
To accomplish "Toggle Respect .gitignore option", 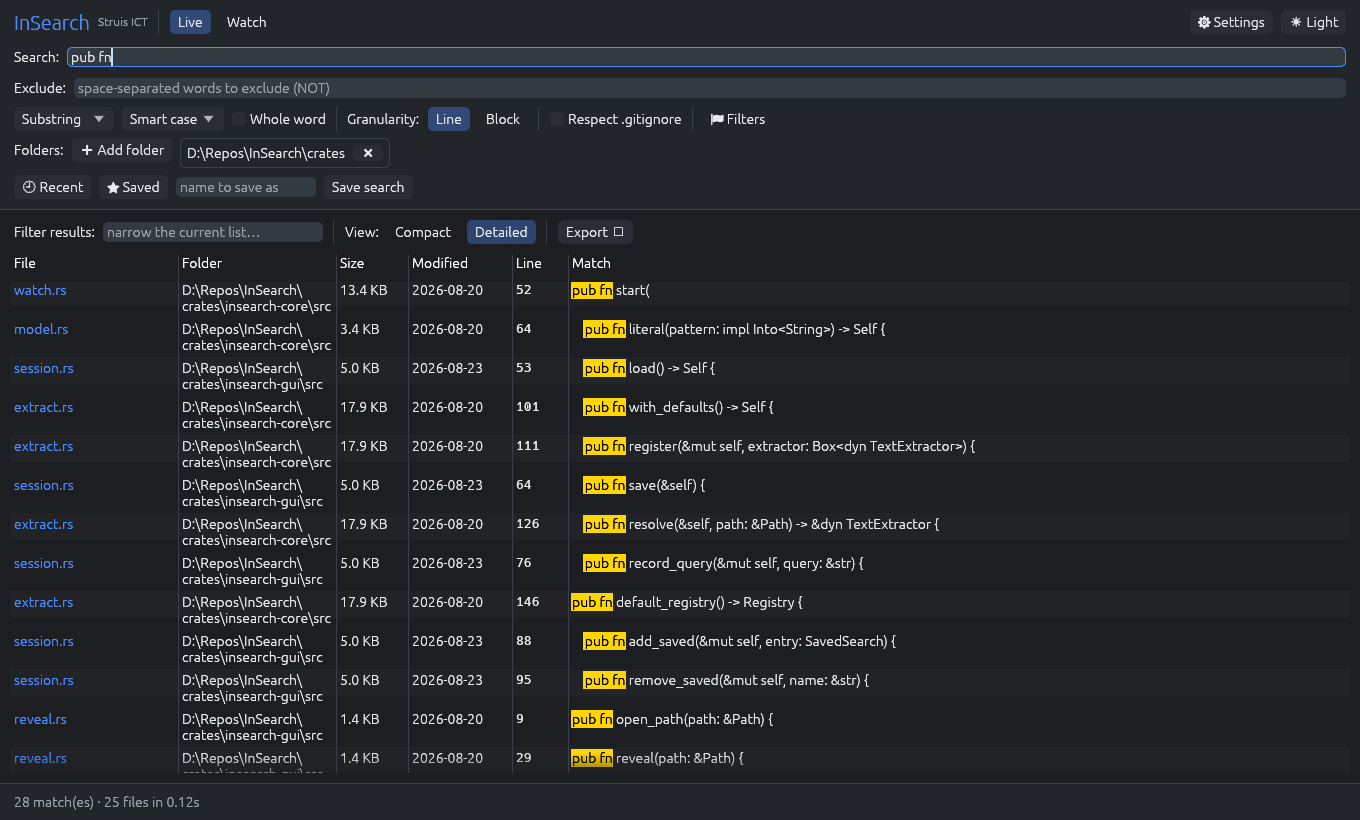I will click(616, 119).
